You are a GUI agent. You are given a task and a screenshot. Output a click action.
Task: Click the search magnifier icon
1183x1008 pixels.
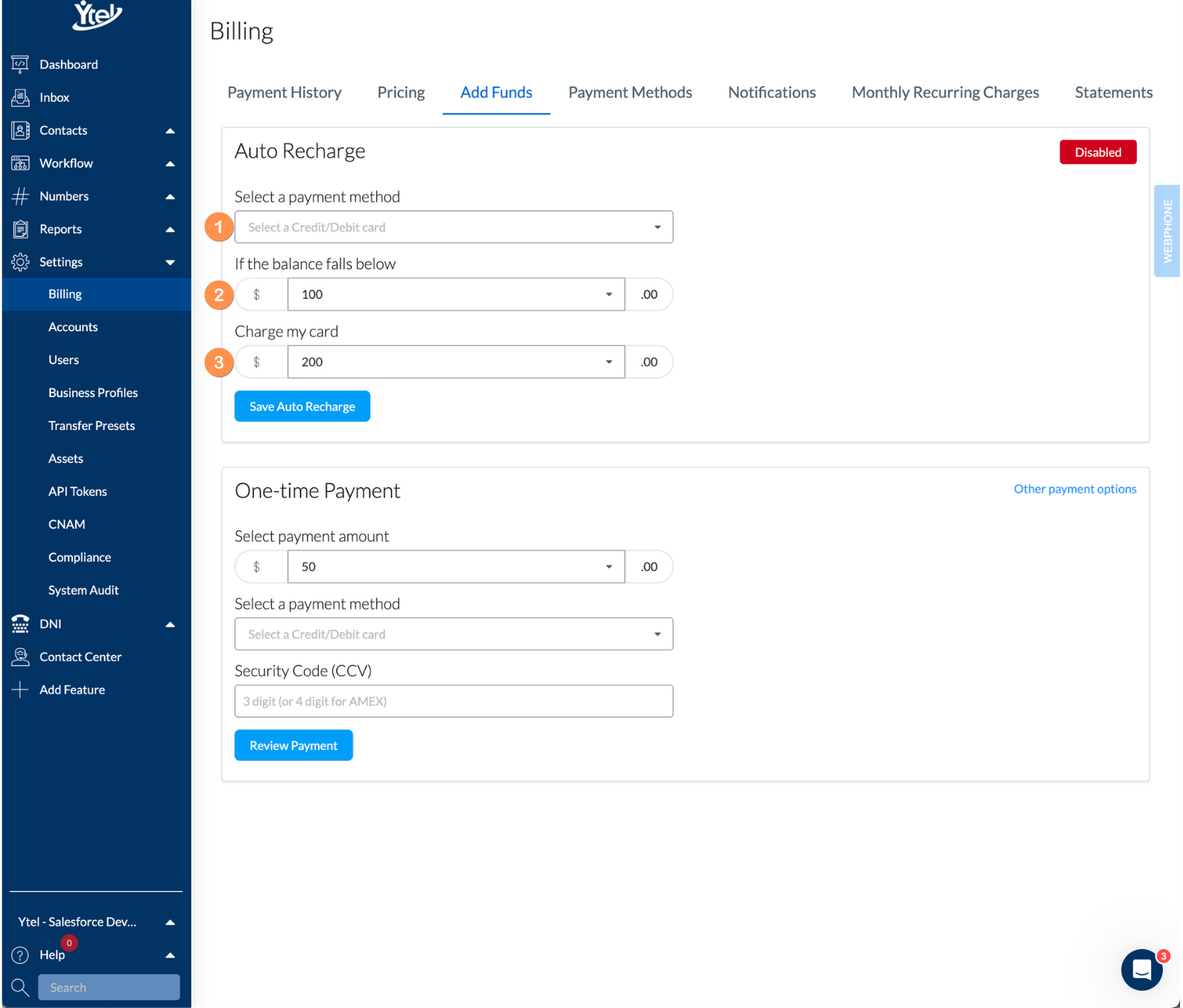[x=20, y=988]
